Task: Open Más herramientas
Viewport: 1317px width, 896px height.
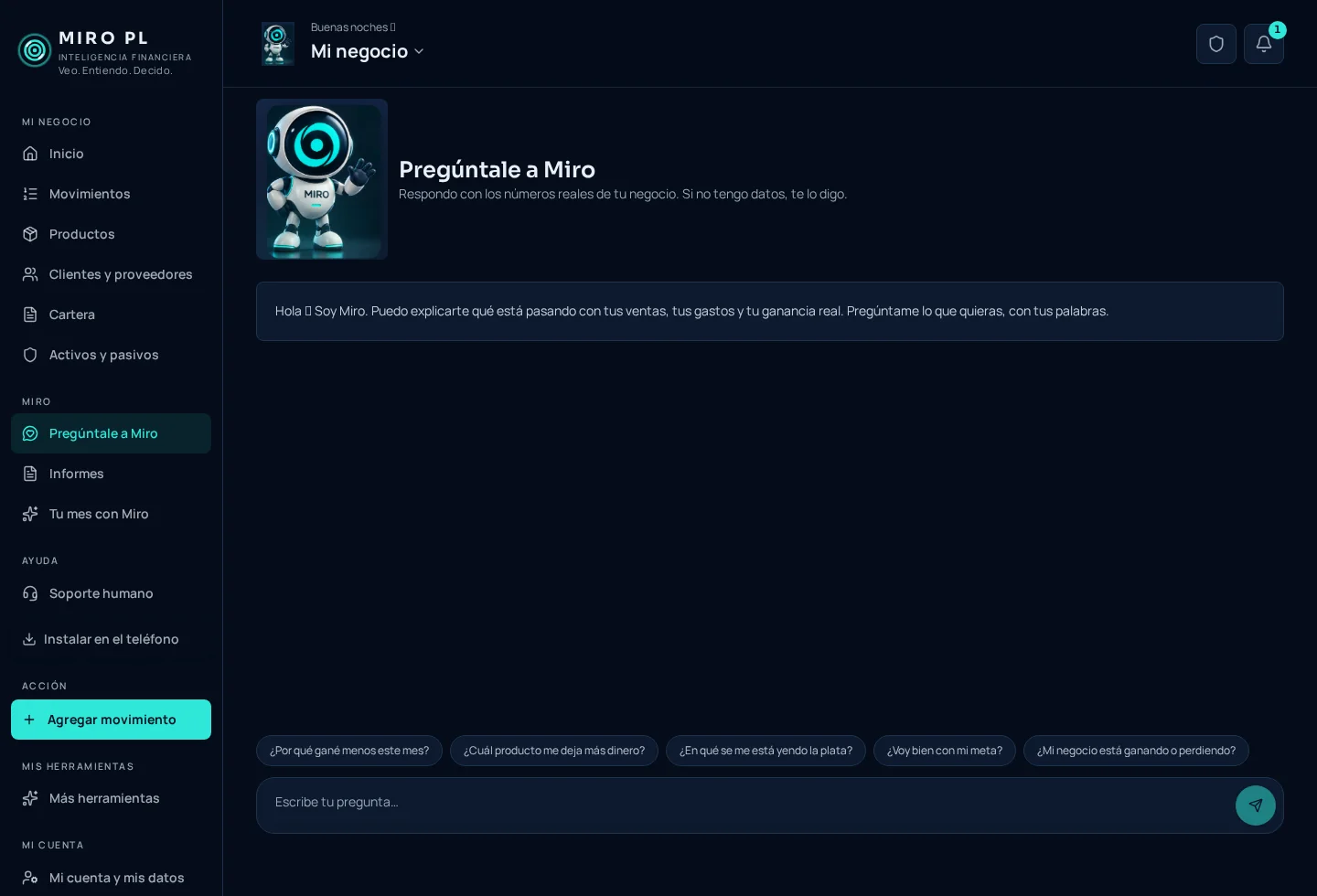Action: tap(111, 798)
